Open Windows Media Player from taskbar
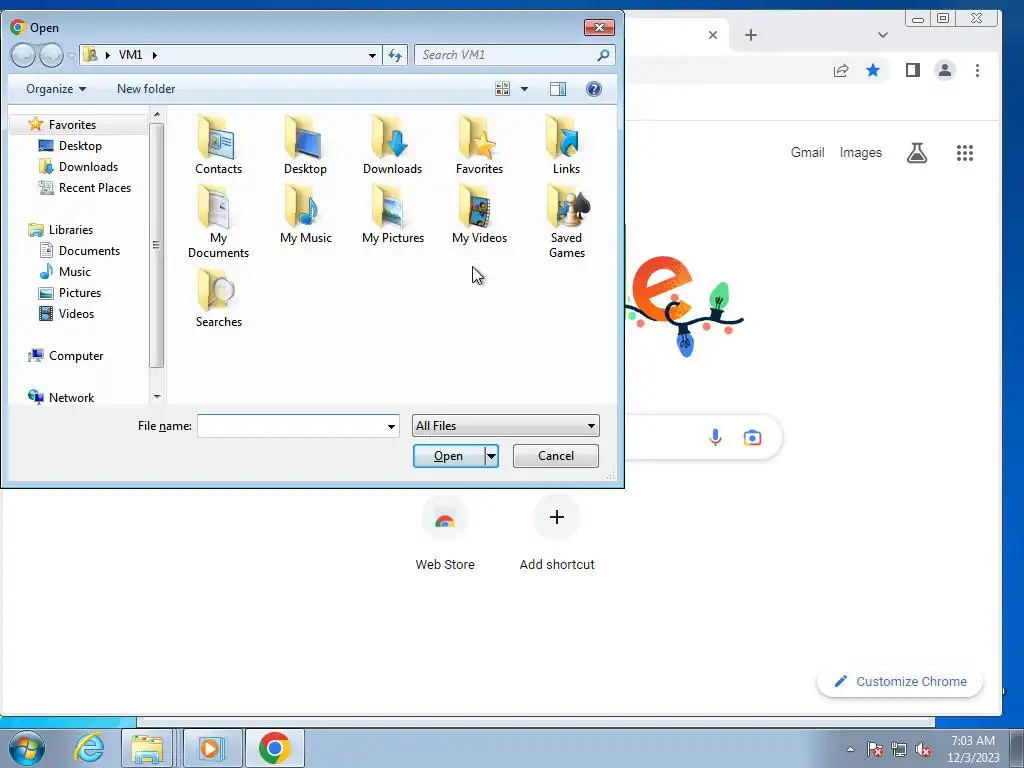Screen dimensions: 1024x768 click(211, 748)
